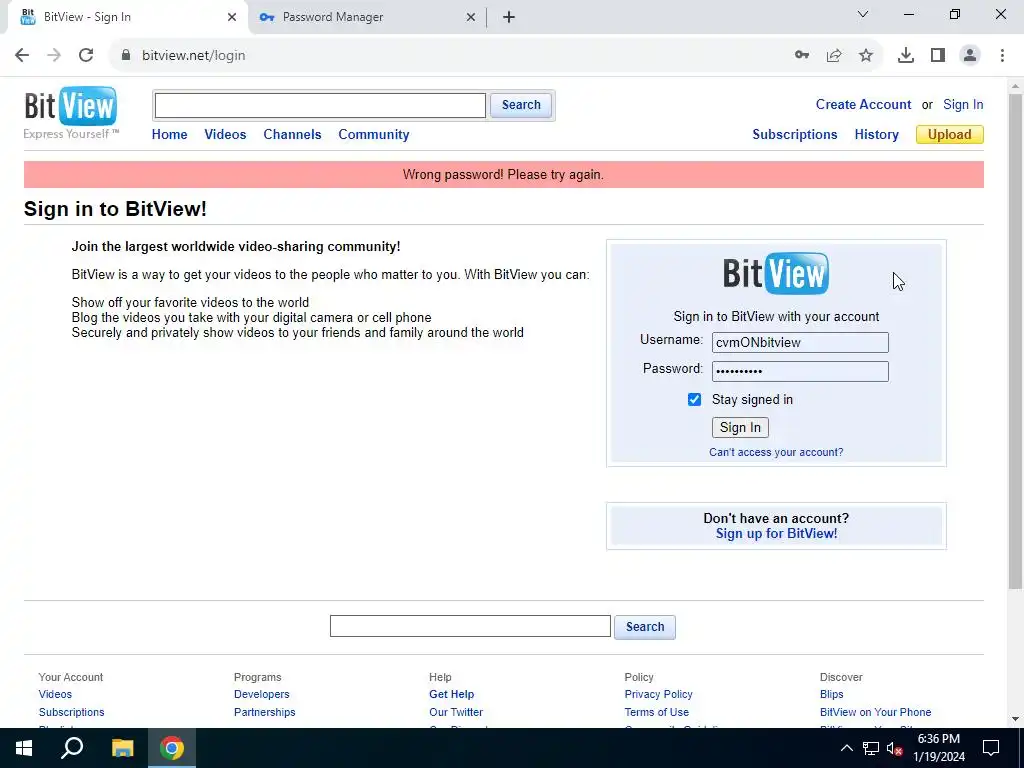
Task: Click the network icon in system tray
Action: click(x=871, y=748)
